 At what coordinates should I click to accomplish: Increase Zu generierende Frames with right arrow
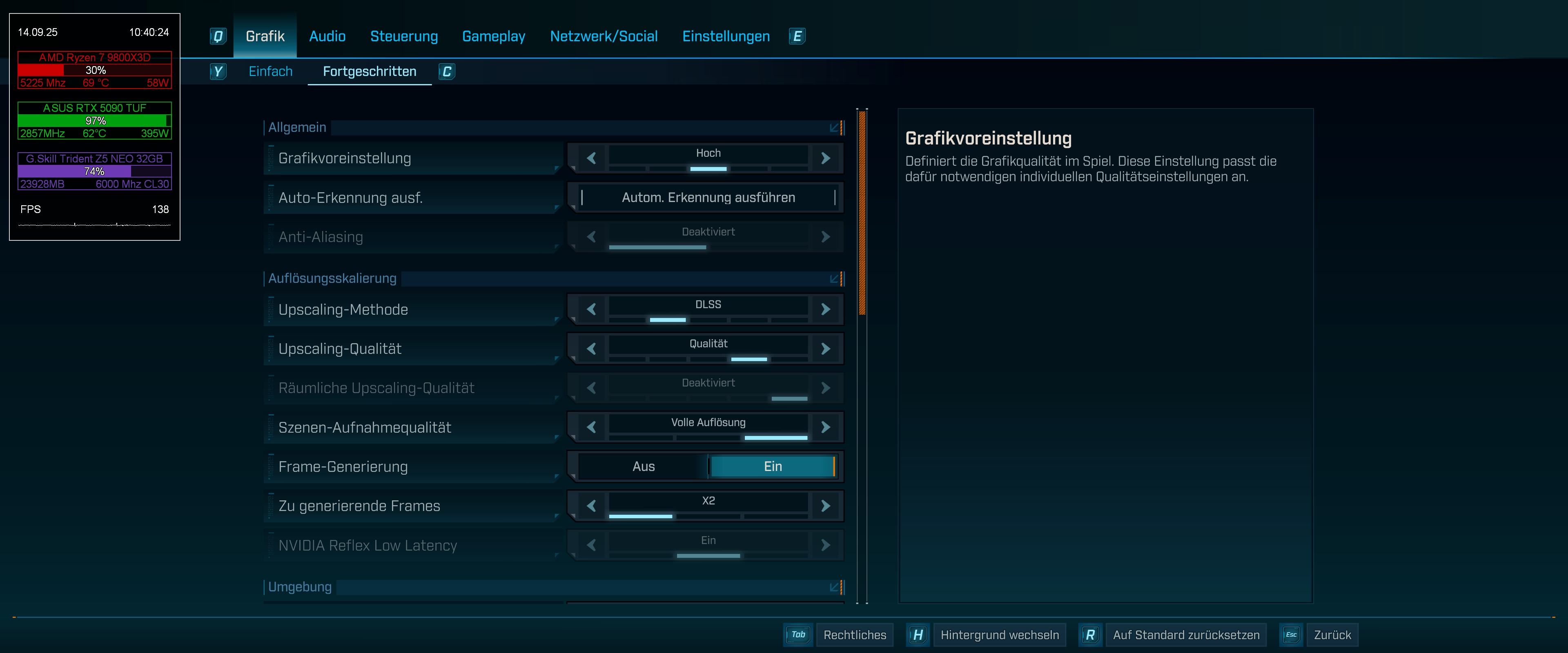pyautogui.click(x=825, y=506)
